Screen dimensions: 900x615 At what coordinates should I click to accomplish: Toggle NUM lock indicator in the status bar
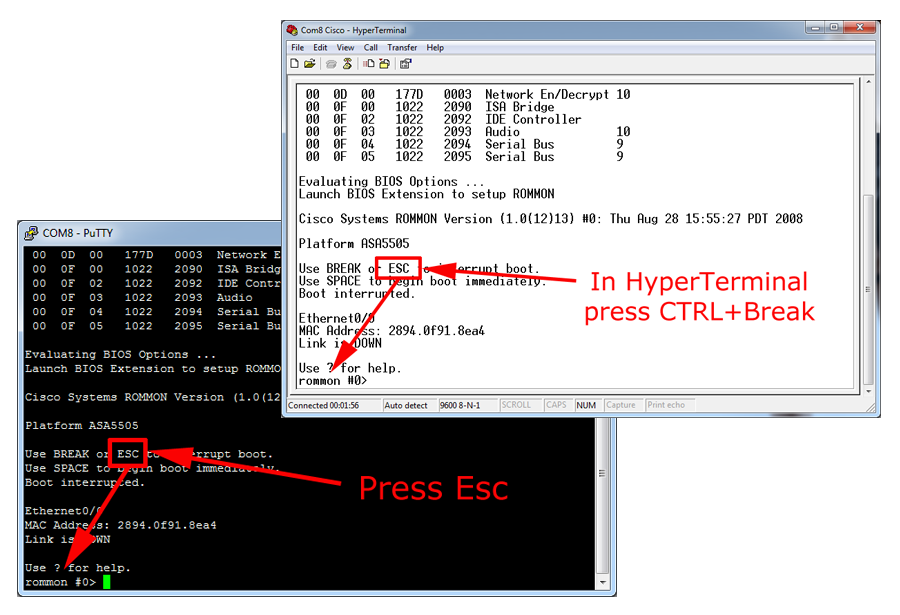coord(587,405)
